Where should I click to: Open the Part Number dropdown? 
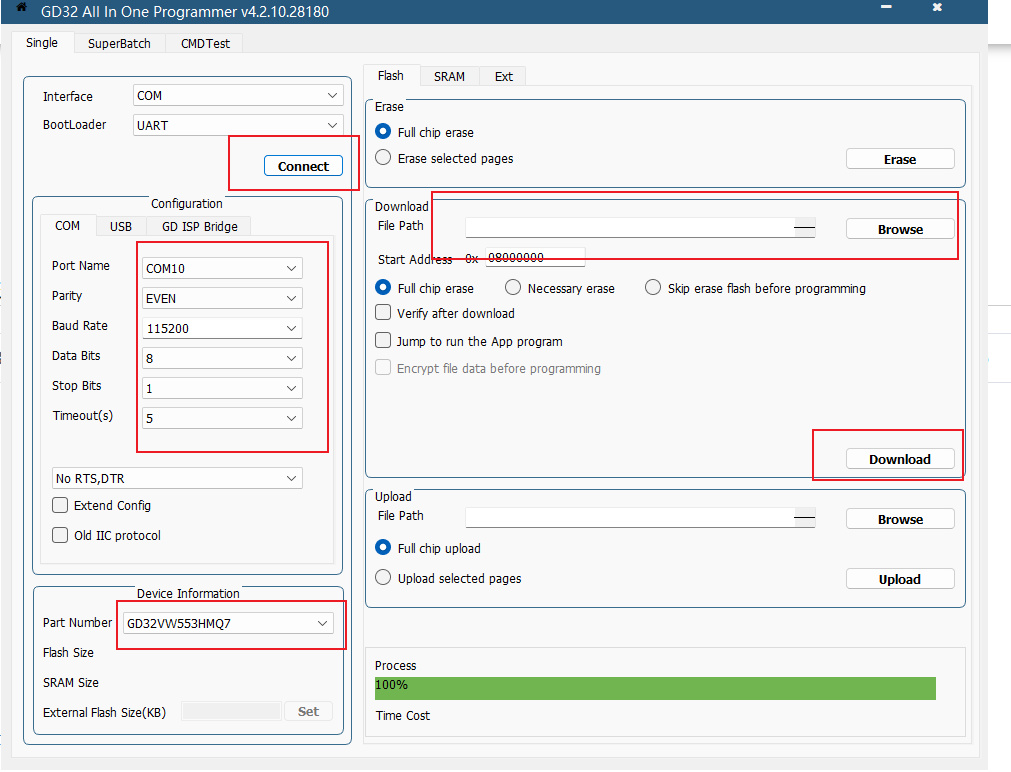tap(228, 623)
